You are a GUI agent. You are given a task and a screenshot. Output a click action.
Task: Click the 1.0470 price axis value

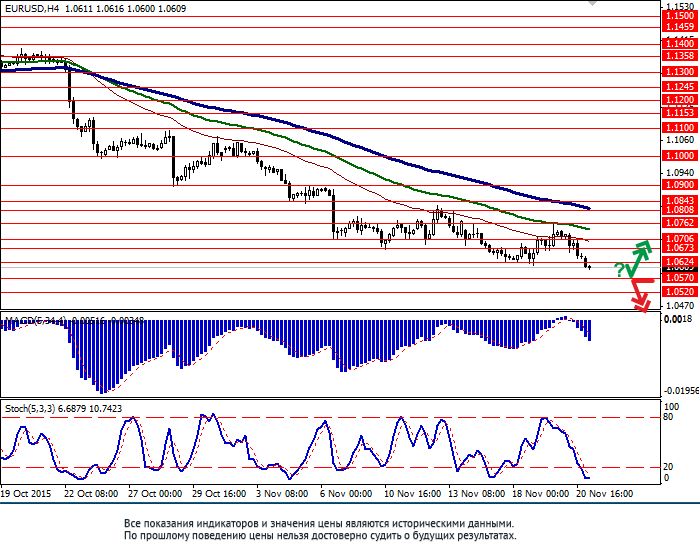(680, 306)
